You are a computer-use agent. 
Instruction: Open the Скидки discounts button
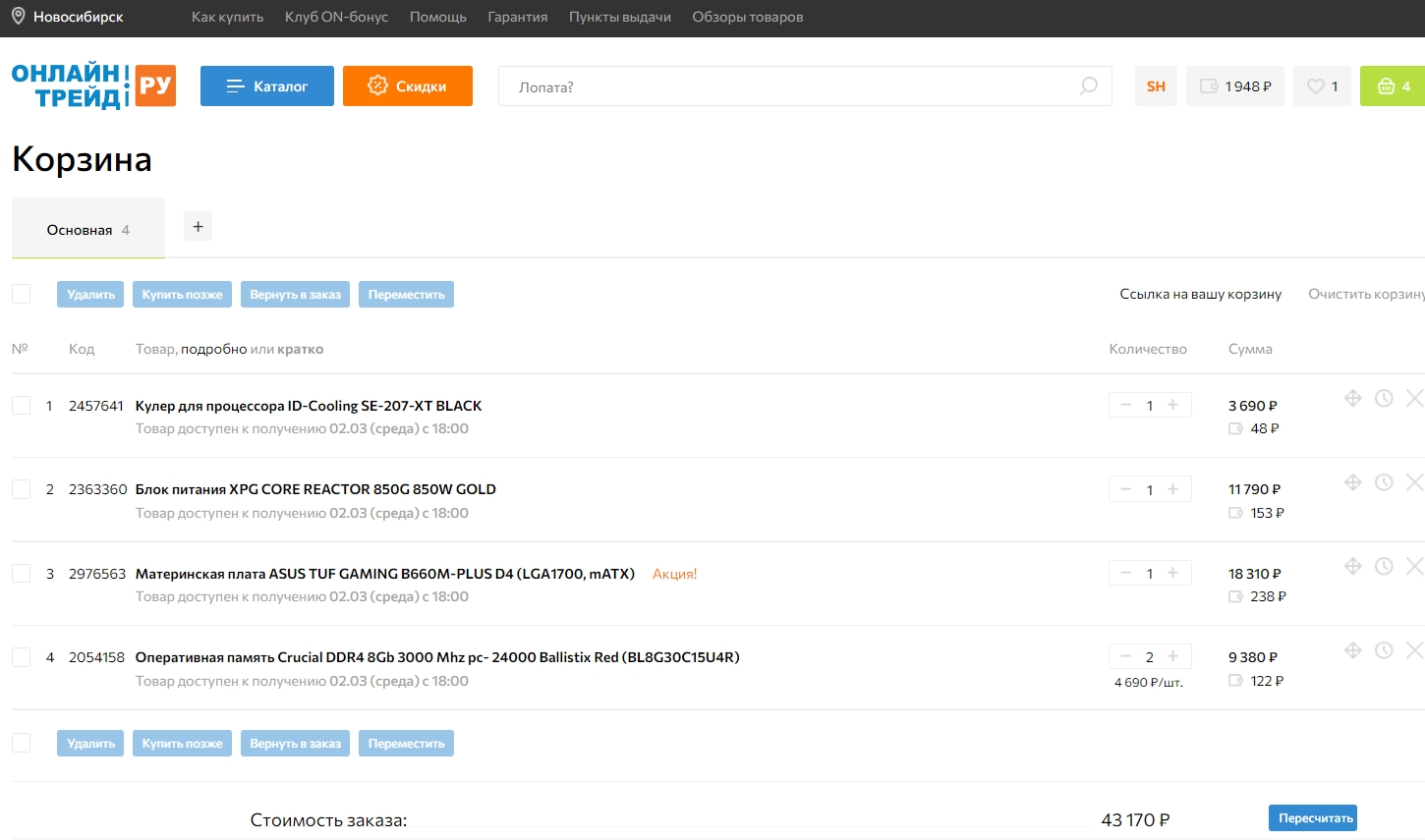tap(408, 86)
